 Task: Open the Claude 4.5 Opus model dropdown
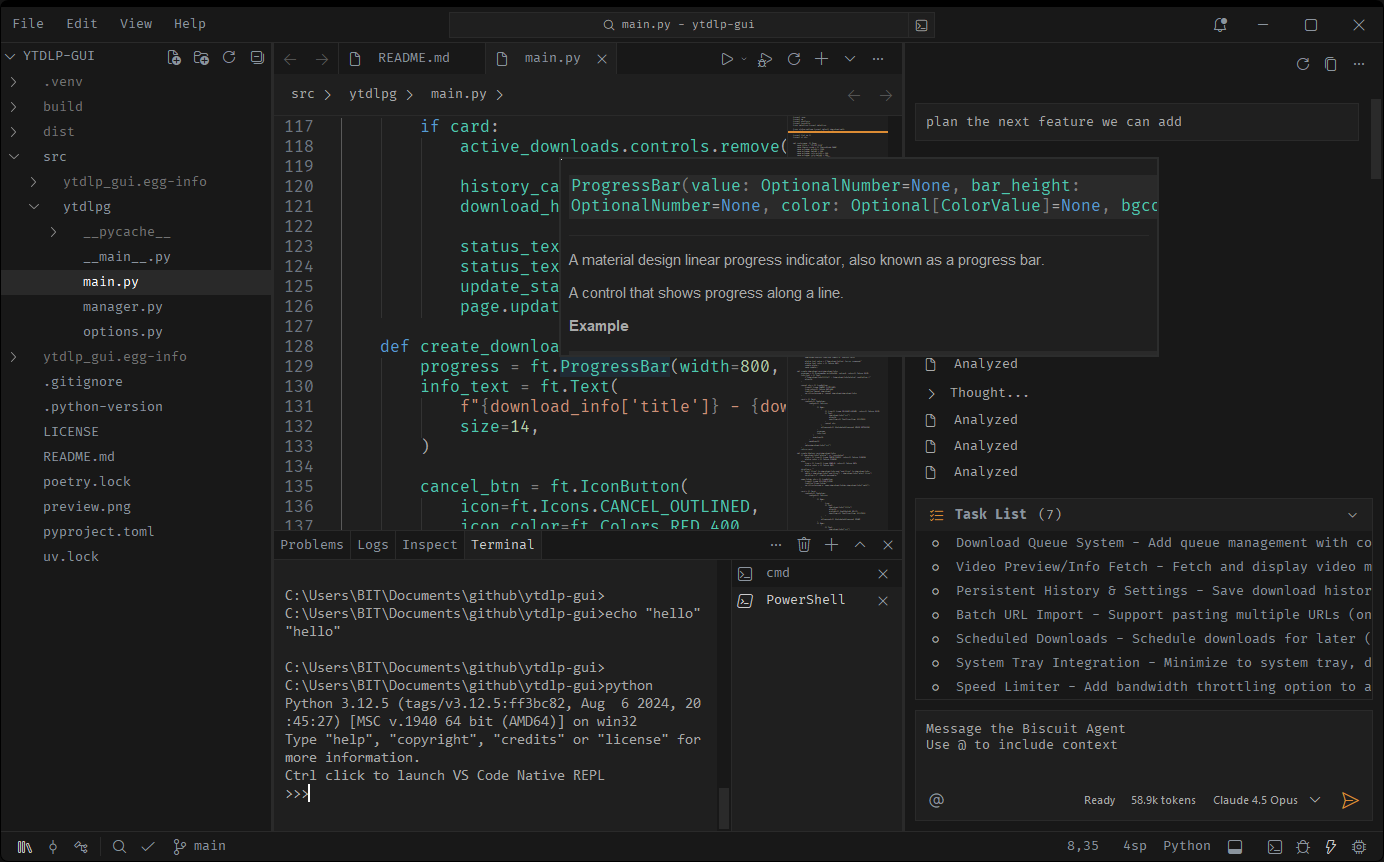pyautogui.click(x=1267, y=800)
